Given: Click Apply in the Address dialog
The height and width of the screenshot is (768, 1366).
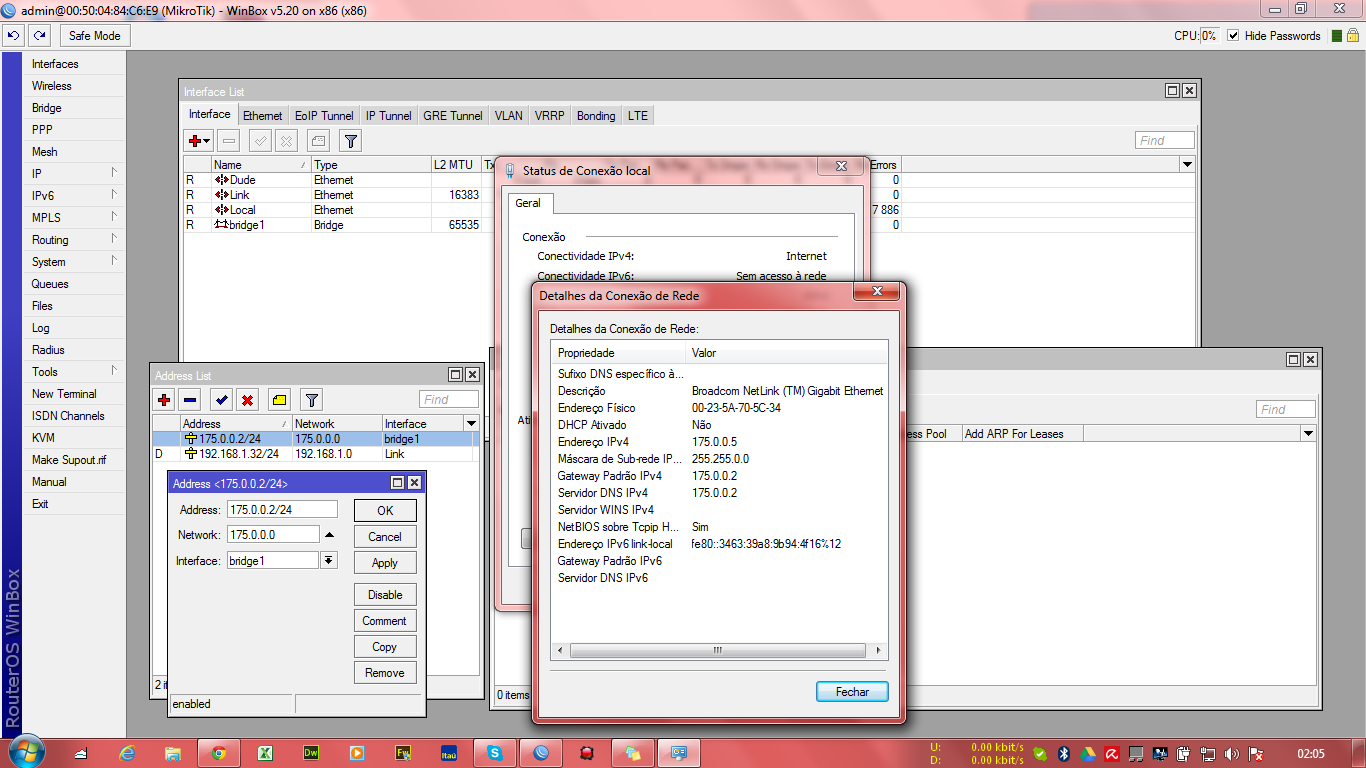Looking at the screenshot, I should pos(385,563).
